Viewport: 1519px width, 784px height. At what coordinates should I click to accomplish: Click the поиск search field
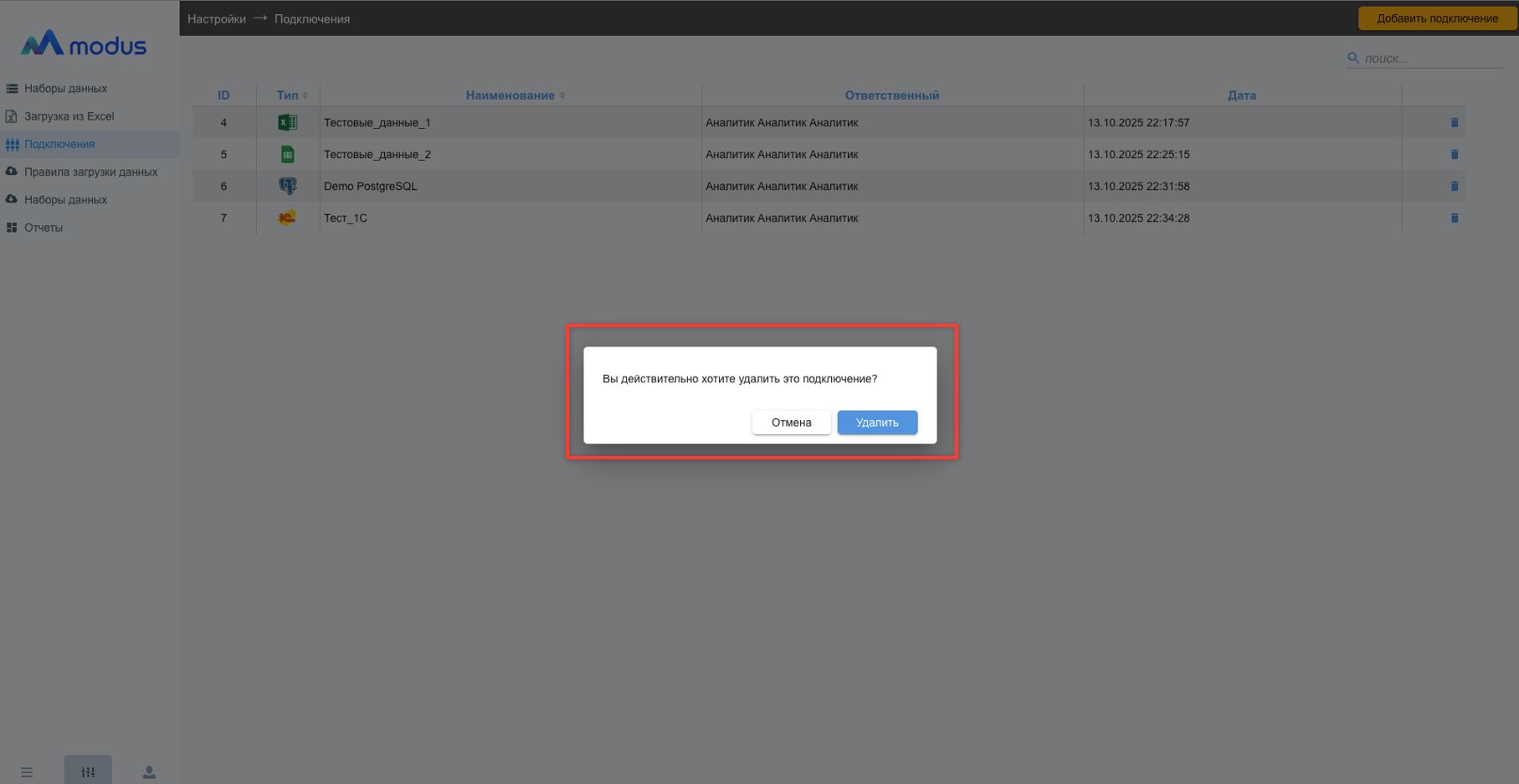tap(1431, 59)
